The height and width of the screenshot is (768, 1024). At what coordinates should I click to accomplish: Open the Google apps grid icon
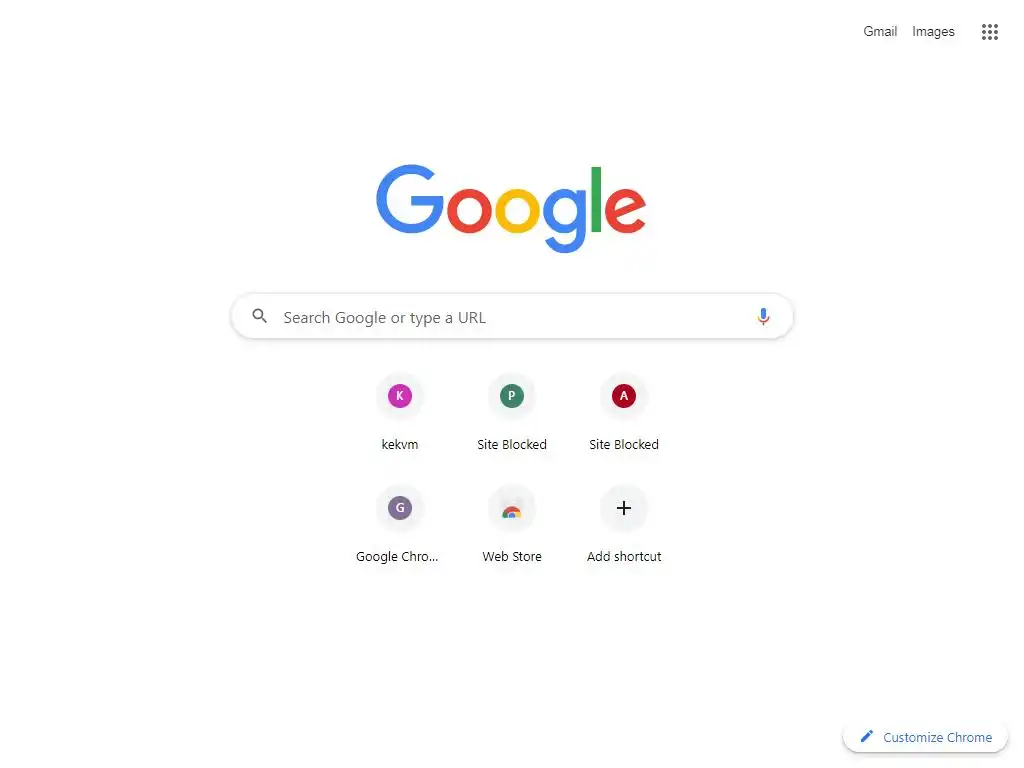(x=989, y=31)
